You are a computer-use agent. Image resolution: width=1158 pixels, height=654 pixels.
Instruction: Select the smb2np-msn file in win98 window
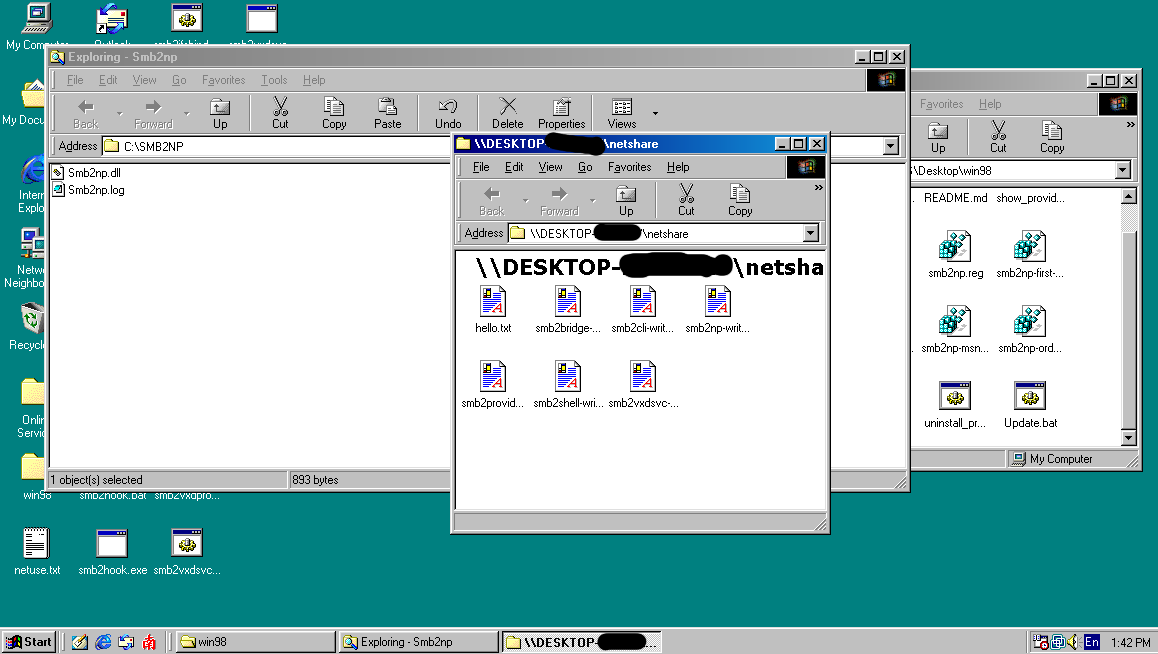(955, 329)
